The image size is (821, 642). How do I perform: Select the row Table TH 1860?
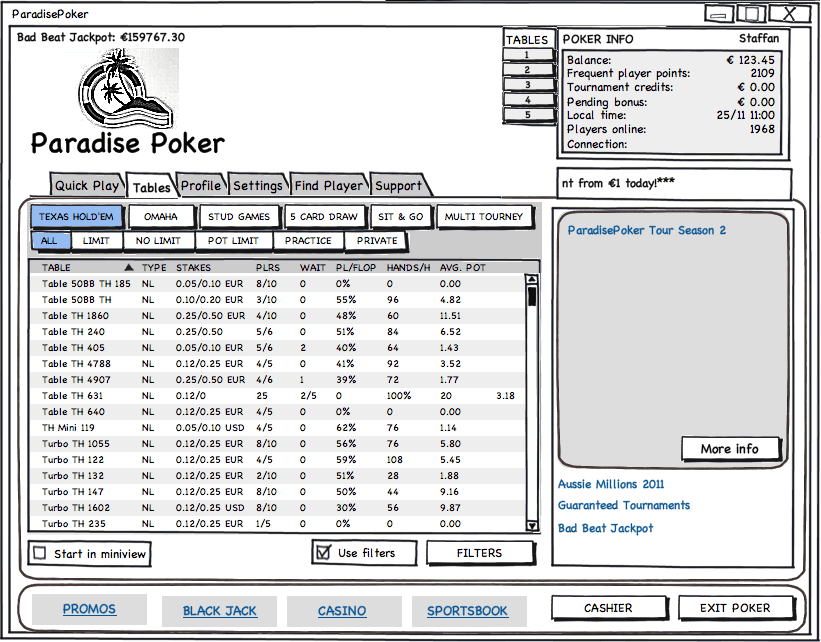276,316
